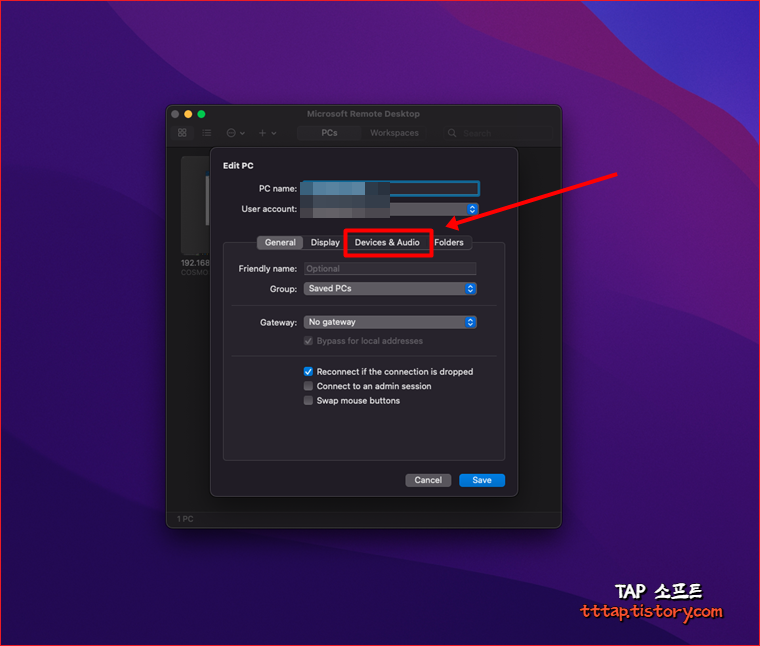Viewport: 760px width, 646px height.
Task: Select the Workspaces tab in main window
Action: click(x=394, y=133)
